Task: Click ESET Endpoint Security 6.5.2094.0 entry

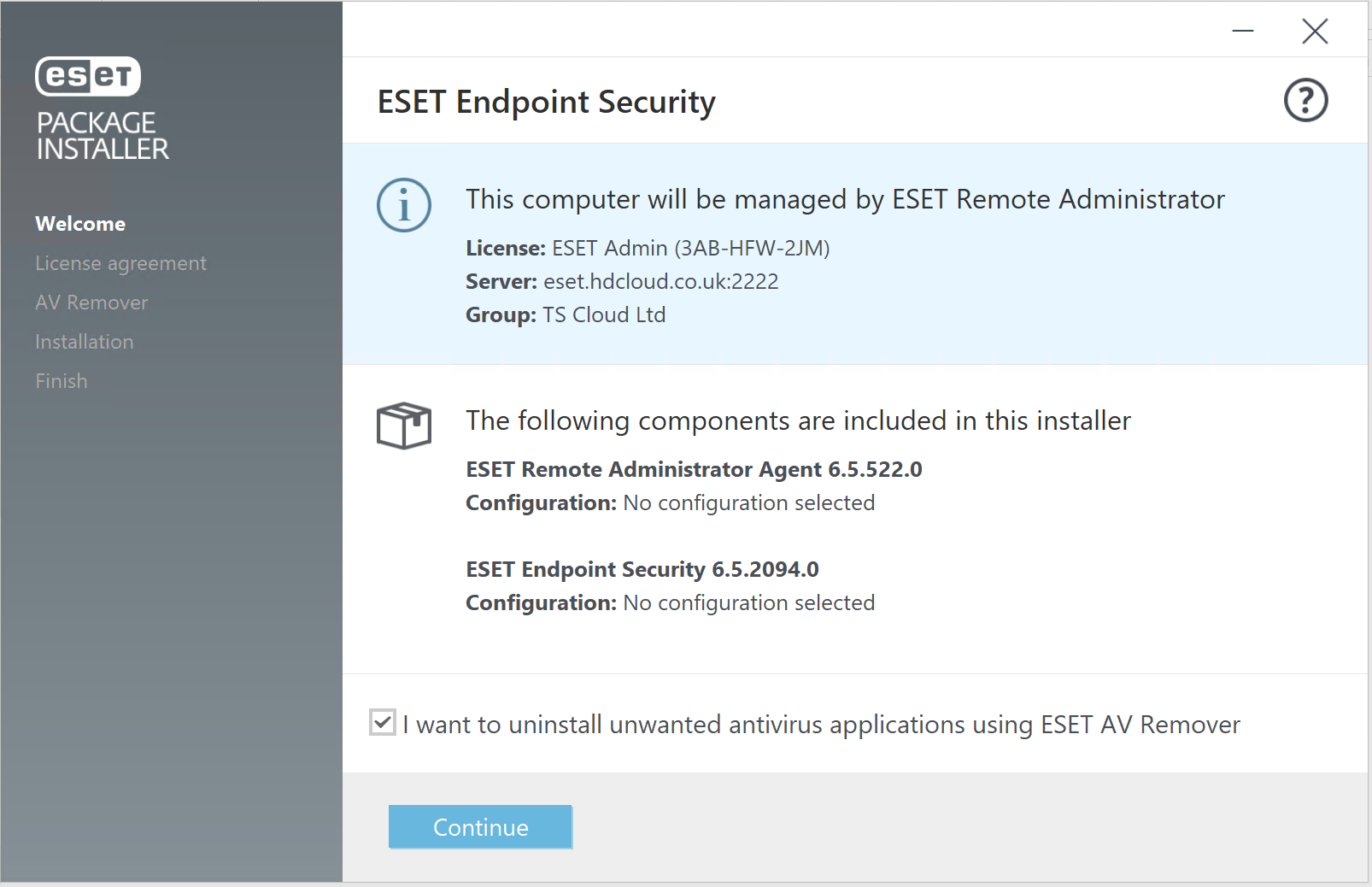Action: point(642,570)
